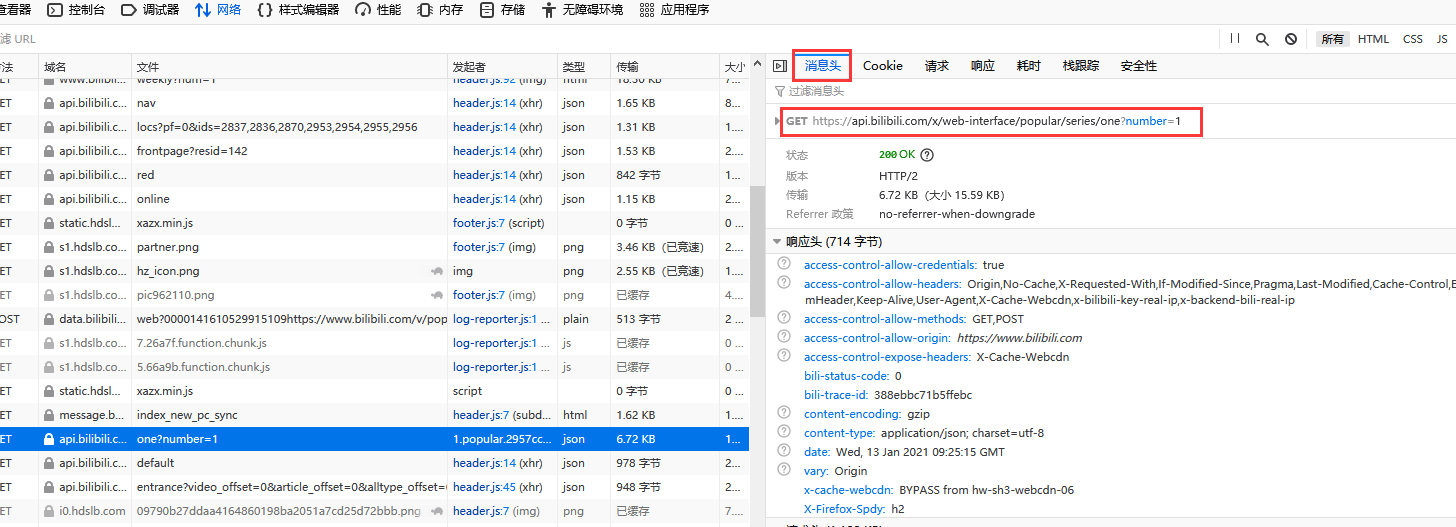Toggle the JS type filter
This screenshot has height=527, width=1456.
click(1442, 39)
